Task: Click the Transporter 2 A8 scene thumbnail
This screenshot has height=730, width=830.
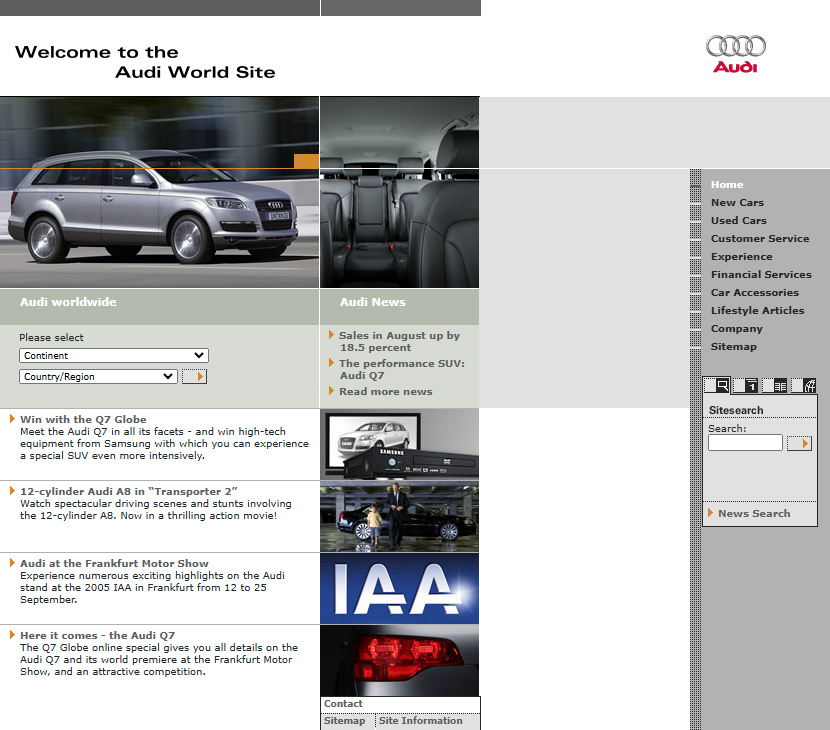Action: point(399,516)
